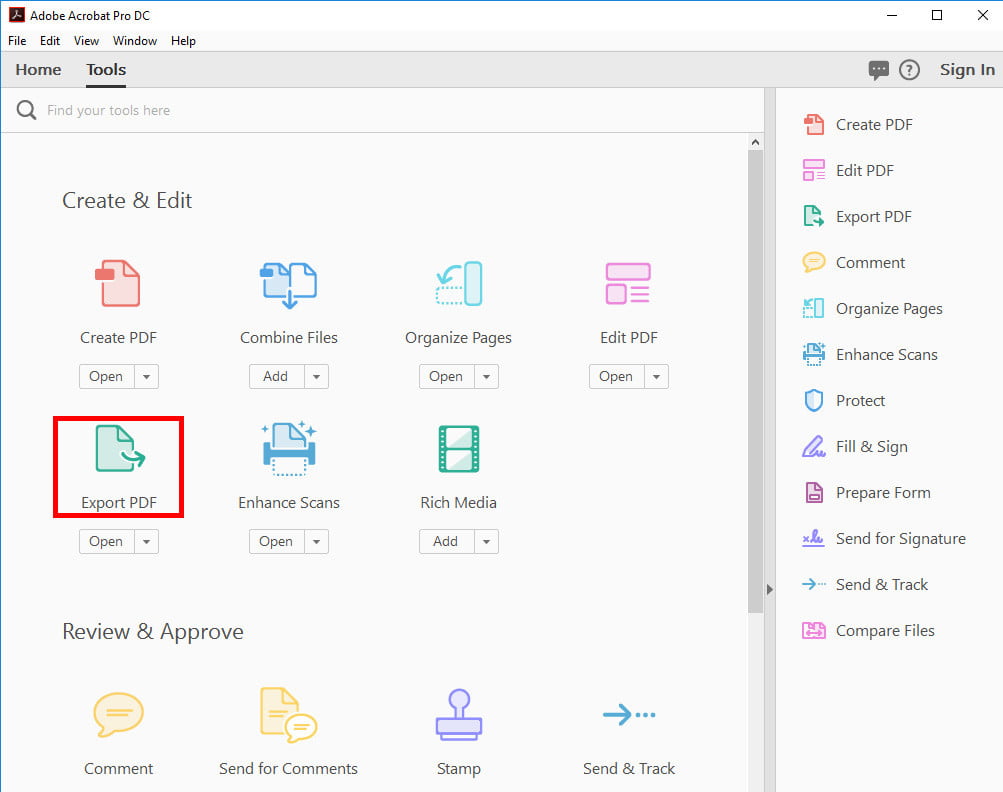Switch to the Home tab
Screen dimensions: 1003x792
(37, 69)
